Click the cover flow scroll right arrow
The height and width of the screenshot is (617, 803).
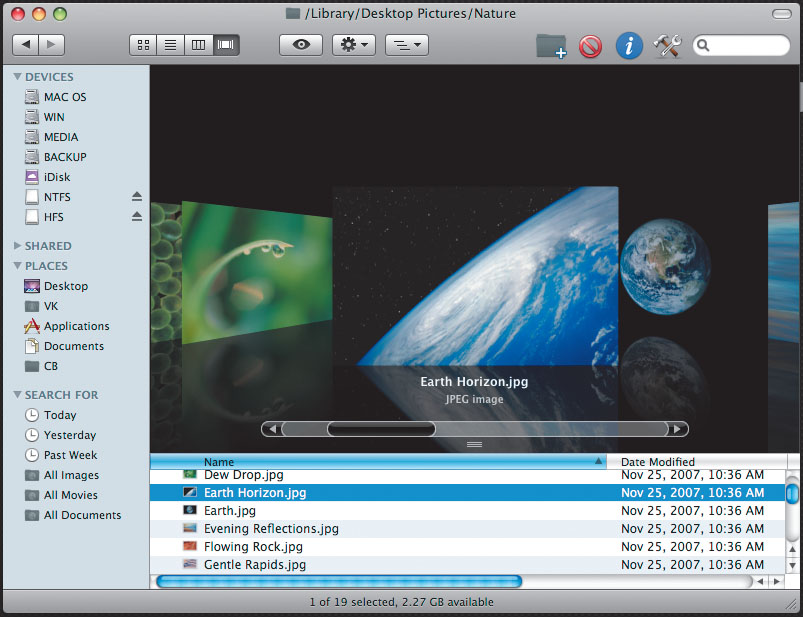pos(678,429)
